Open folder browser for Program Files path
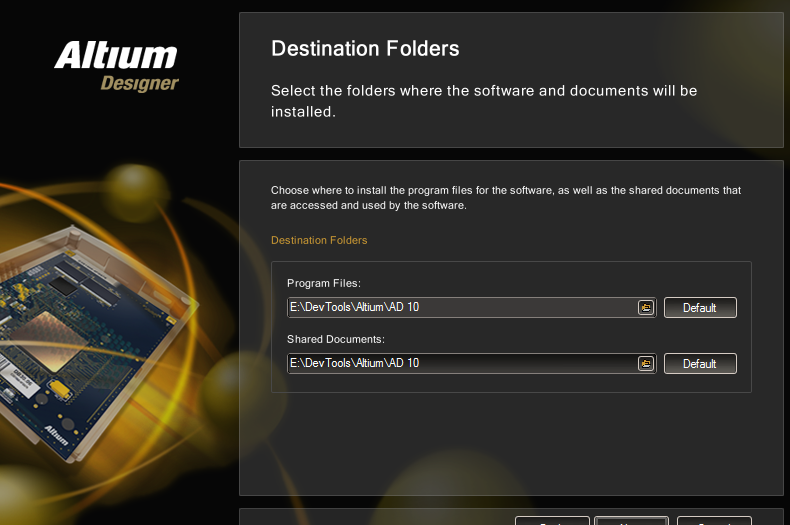This screenshot has height=525, width=790. pyautogui.click(x=645, y=307)
